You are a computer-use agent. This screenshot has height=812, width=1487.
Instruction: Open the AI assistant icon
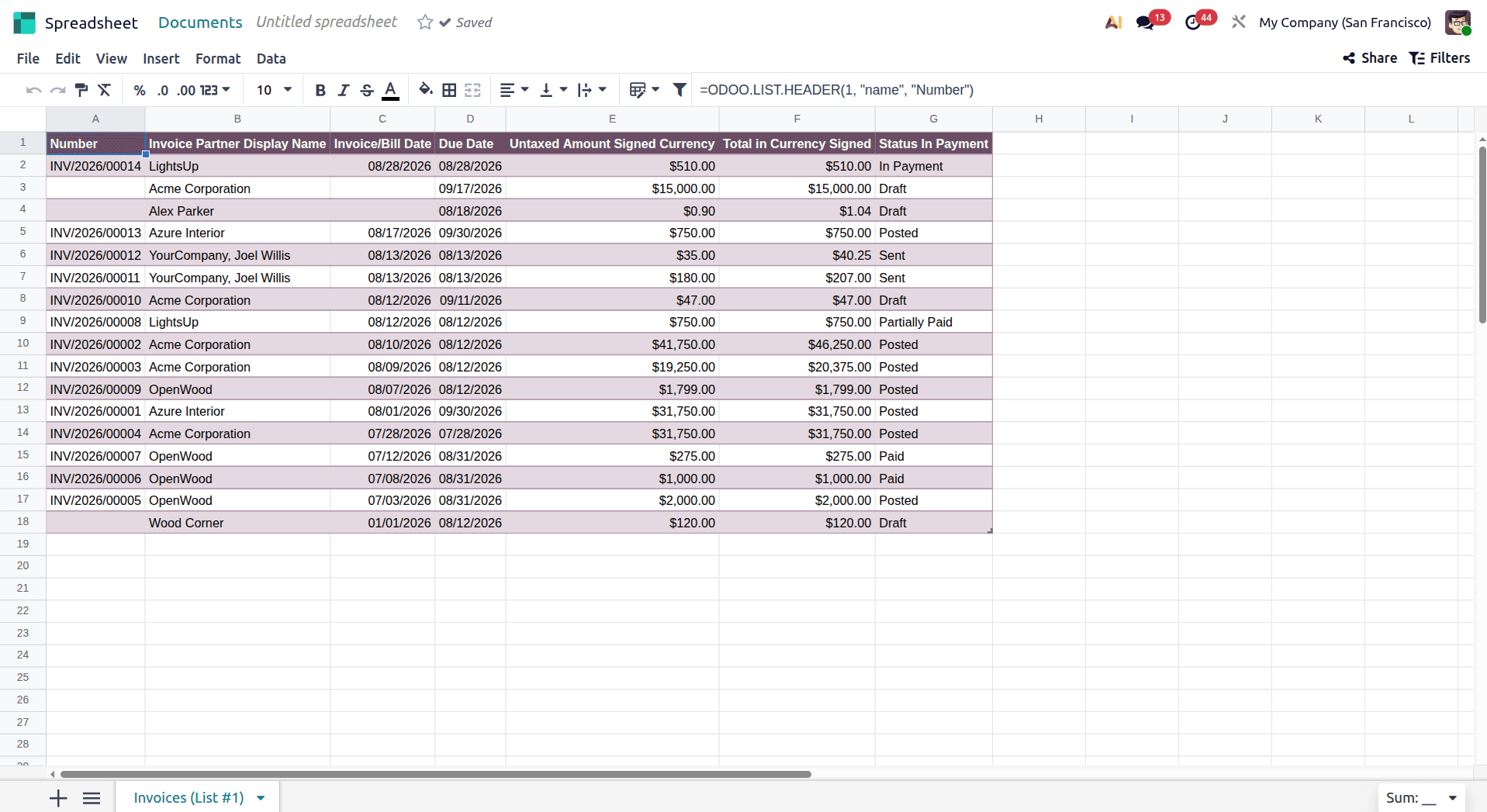(x=1113, y=22)
